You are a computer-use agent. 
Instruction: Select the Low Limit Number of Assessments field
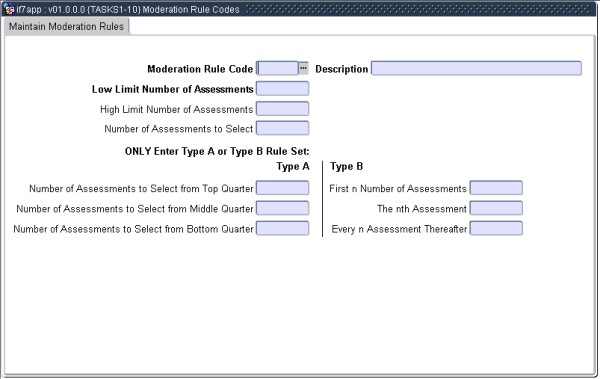tap(282, 89)
